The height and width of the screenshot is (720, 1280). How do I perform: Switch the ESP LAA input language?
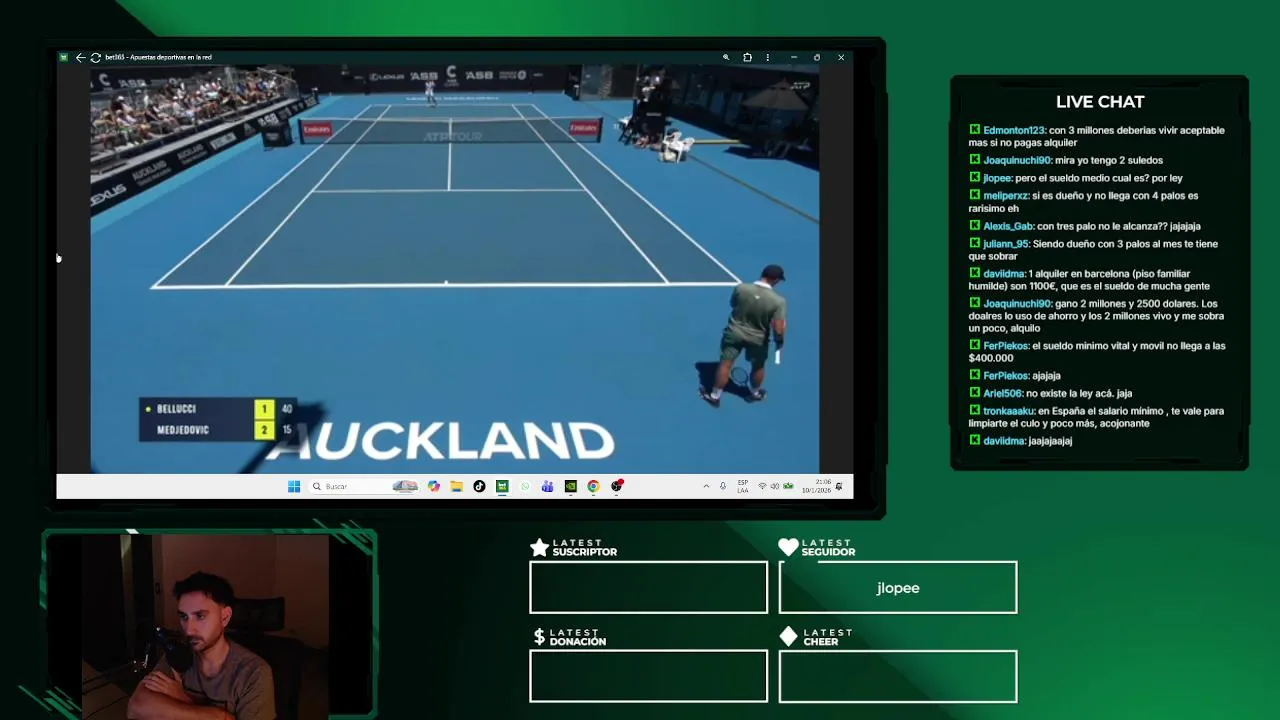(x=743, y=486)
